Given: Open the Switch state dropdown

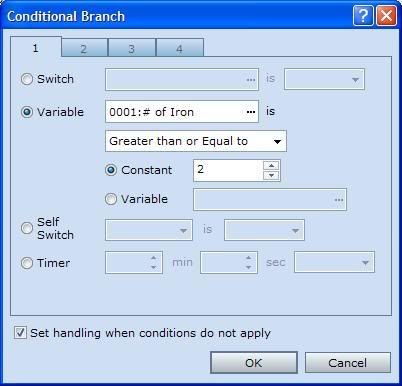Looking at the screenshot, I should [x=324, y=79].
